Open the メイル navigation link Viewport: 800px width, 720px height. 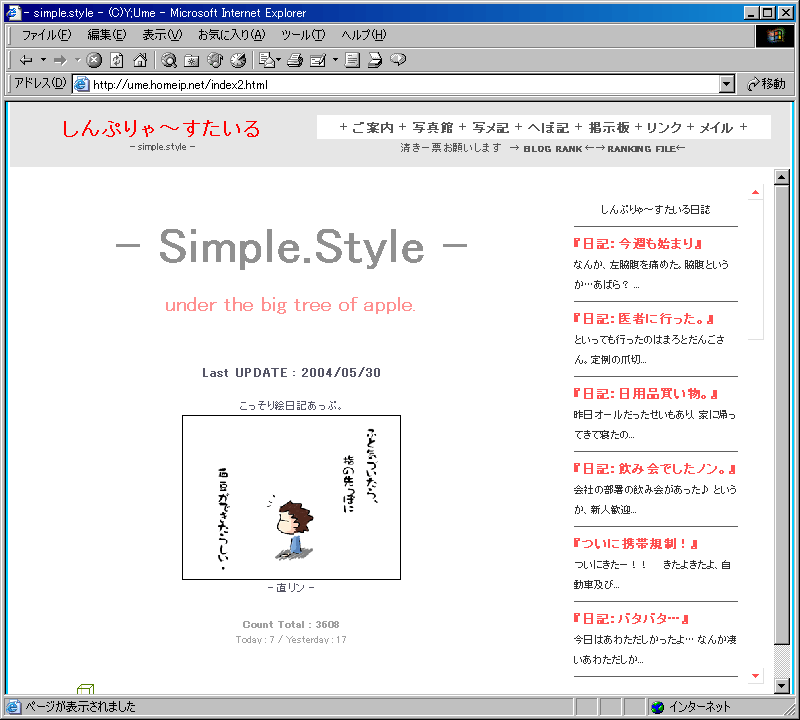(716, 128)
